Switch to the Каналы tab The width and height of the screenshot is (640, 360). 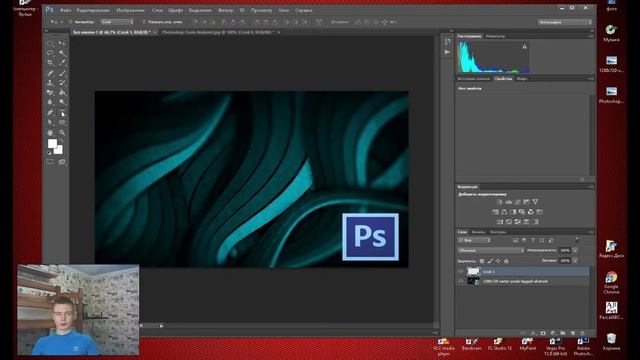click(x=478, y=232)
